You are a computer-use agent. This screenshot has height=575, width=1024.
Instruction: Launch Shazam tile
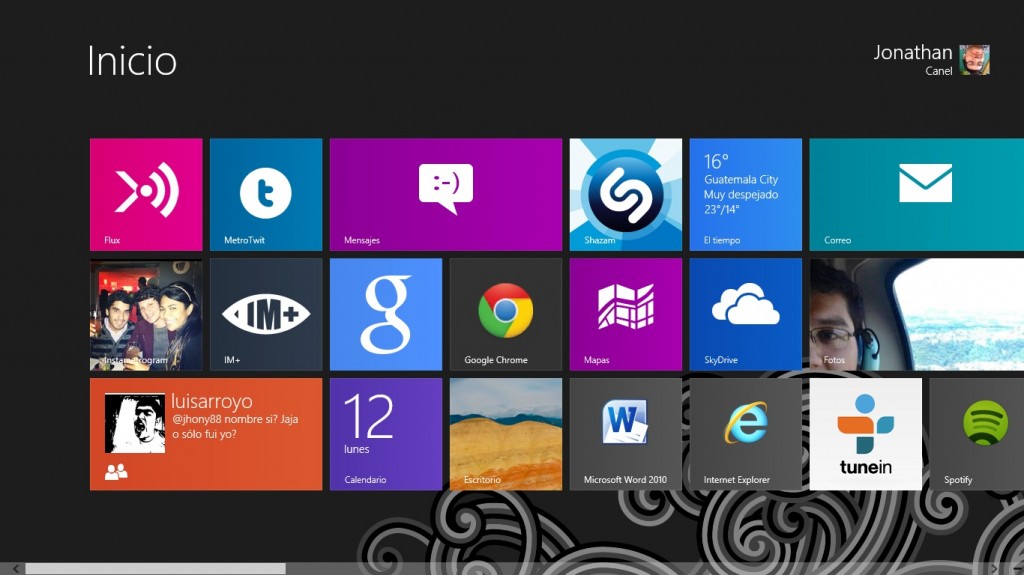tap(626, 194)
